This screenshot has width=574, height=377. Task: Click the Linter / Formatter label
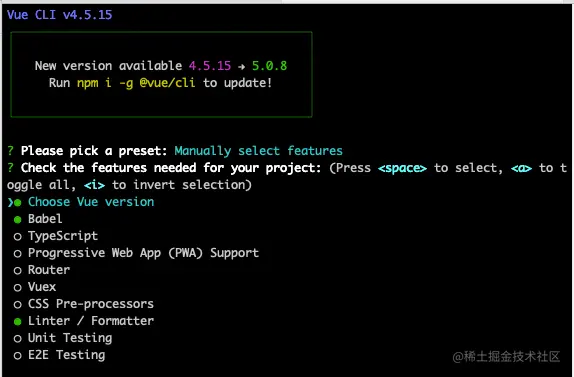click(x=91, y=321)
